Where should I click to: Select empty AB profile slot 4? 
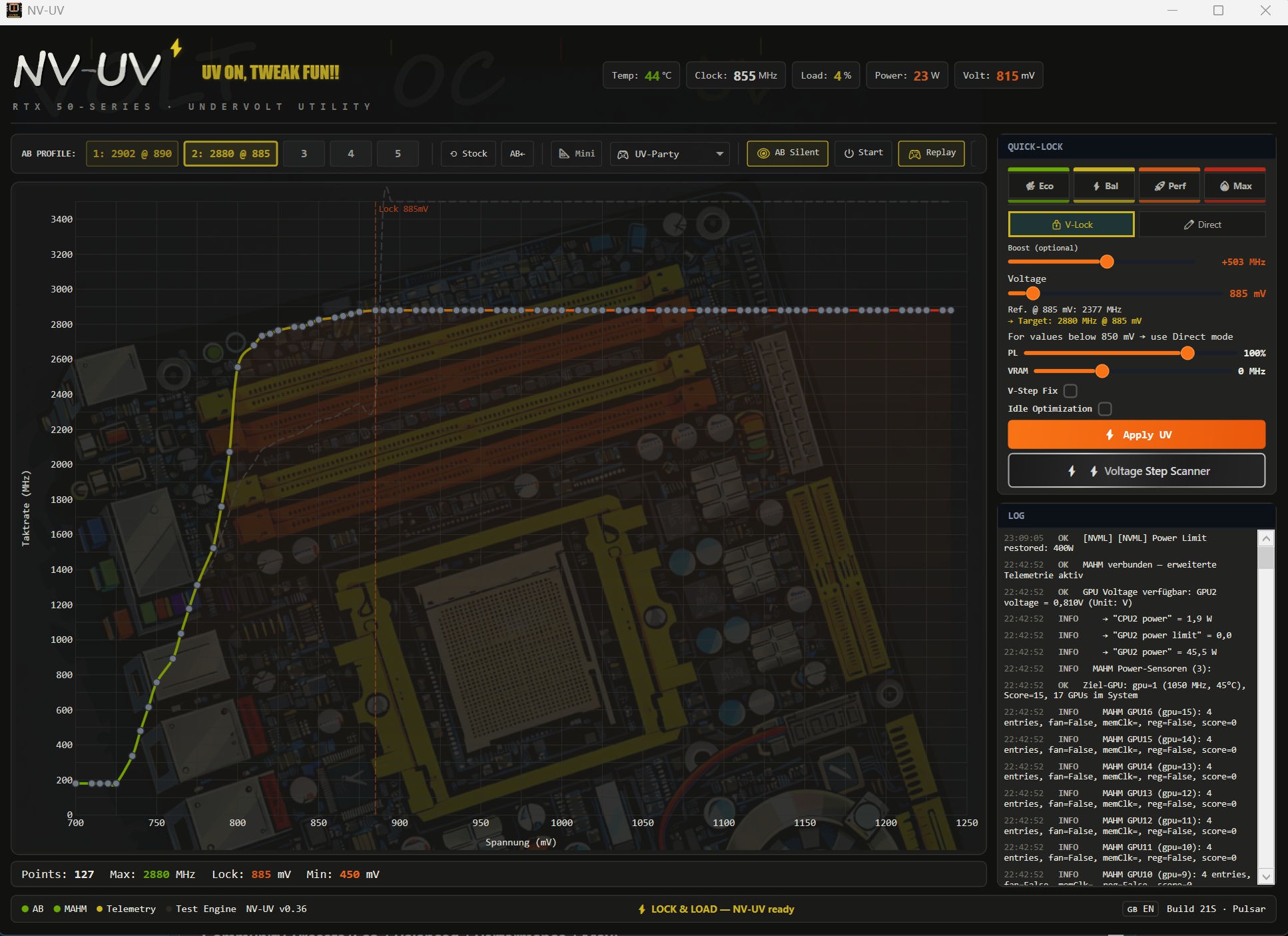pyautogui.click(x=350, y=153)
